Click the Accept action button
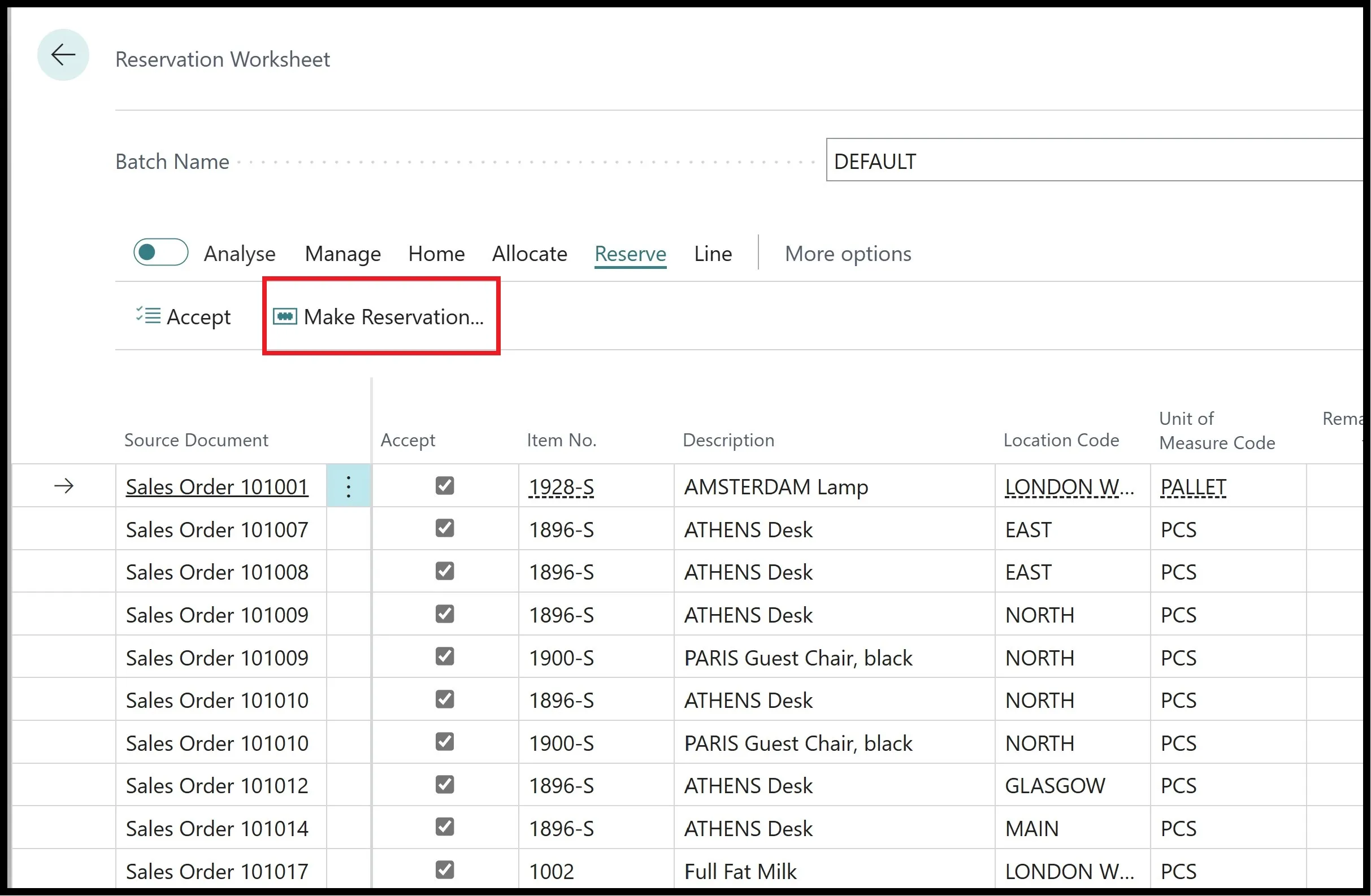 (x=183, y=316)
